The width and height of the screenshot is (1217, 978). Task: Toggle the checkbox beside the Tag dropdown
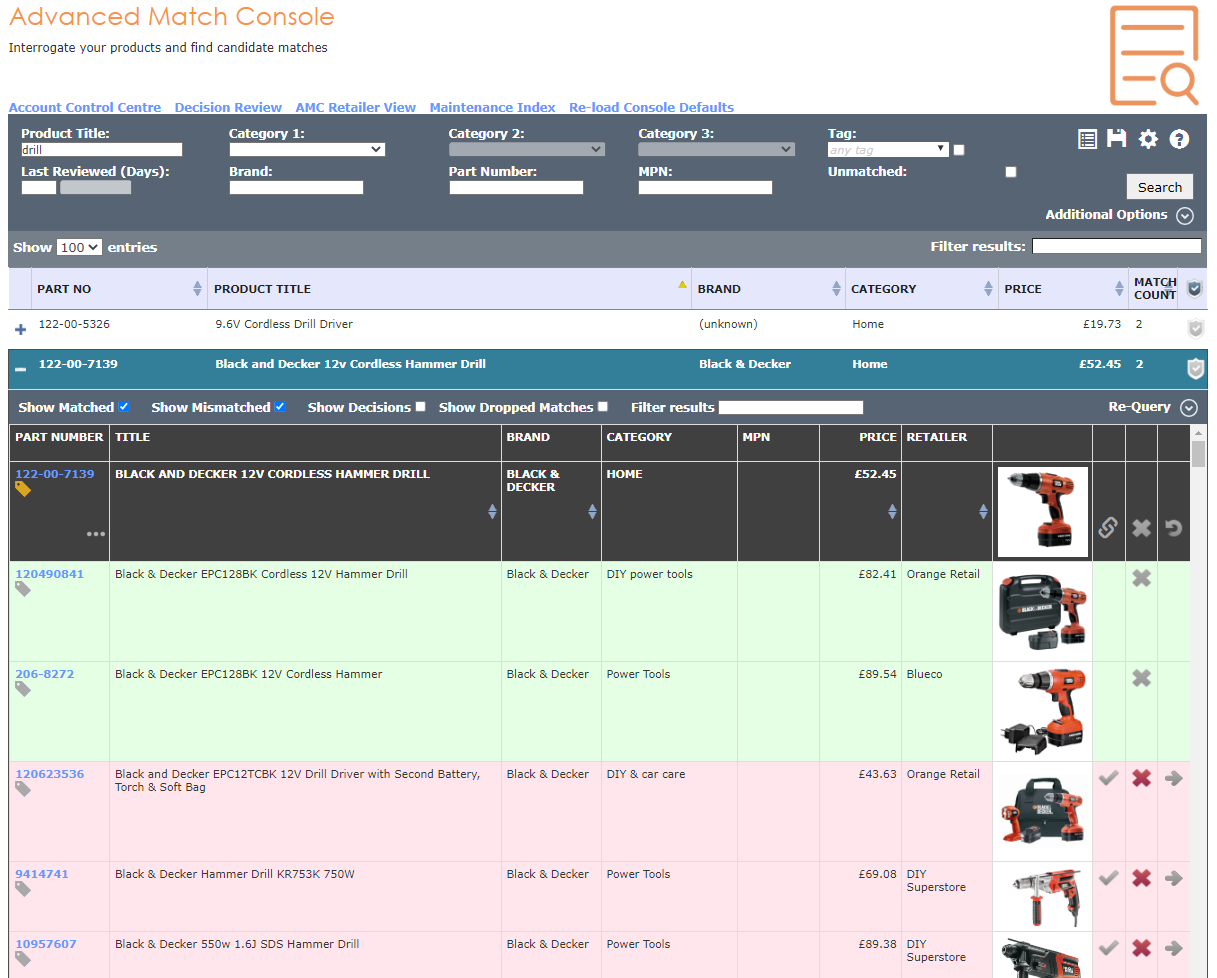tap(959, 150)
